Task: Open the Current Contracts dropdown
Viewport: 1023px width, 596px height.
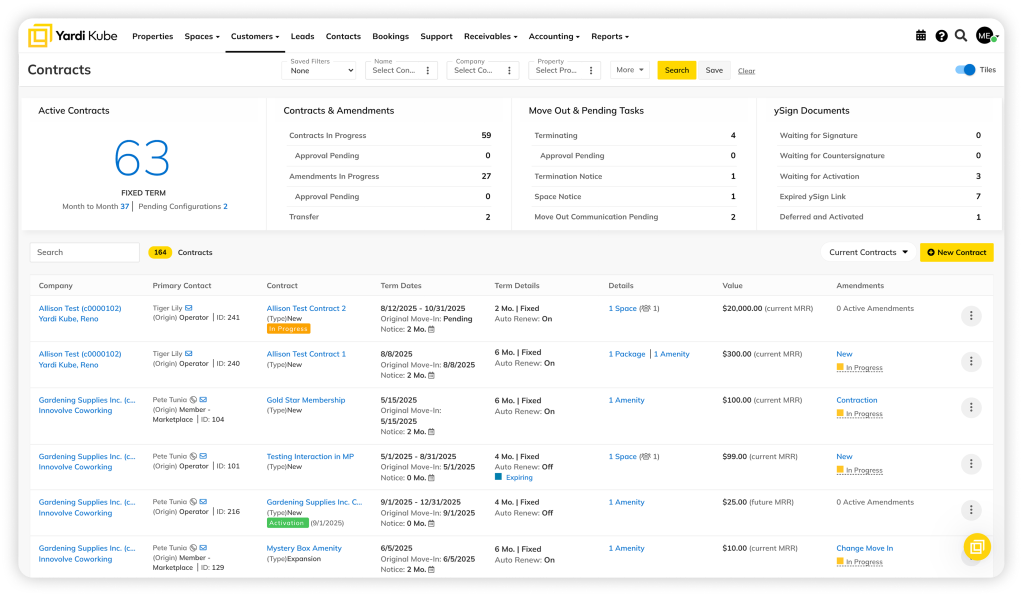Action: (868, 252)
